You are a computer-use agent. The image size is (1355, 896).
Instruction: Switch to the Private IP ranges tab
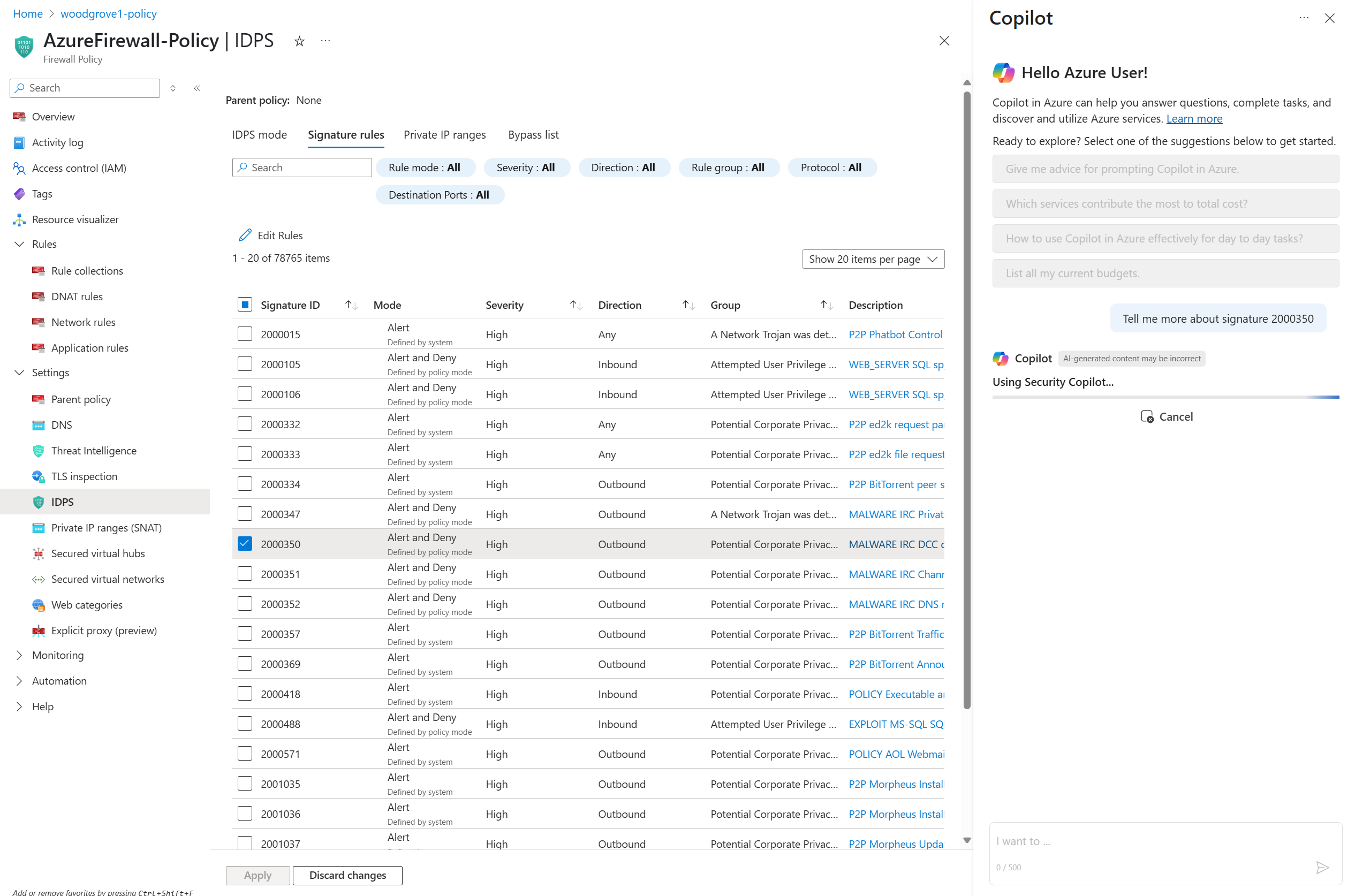pos(444,135)
